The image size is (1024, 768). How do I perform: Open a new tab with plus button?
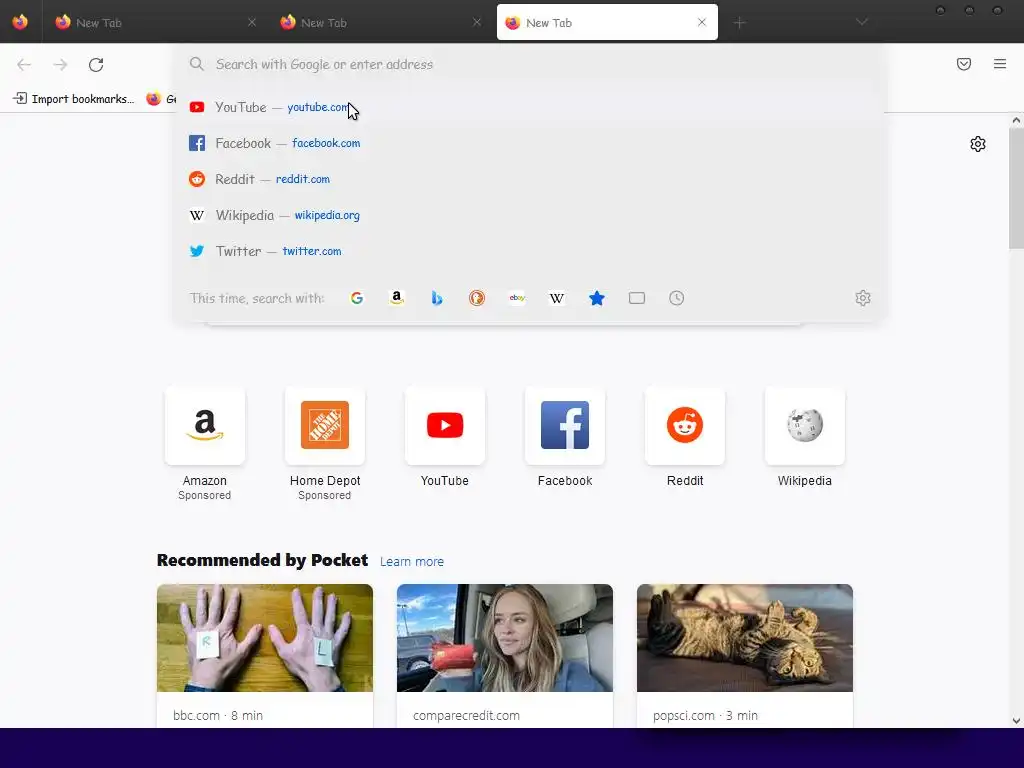coord(739,23)
